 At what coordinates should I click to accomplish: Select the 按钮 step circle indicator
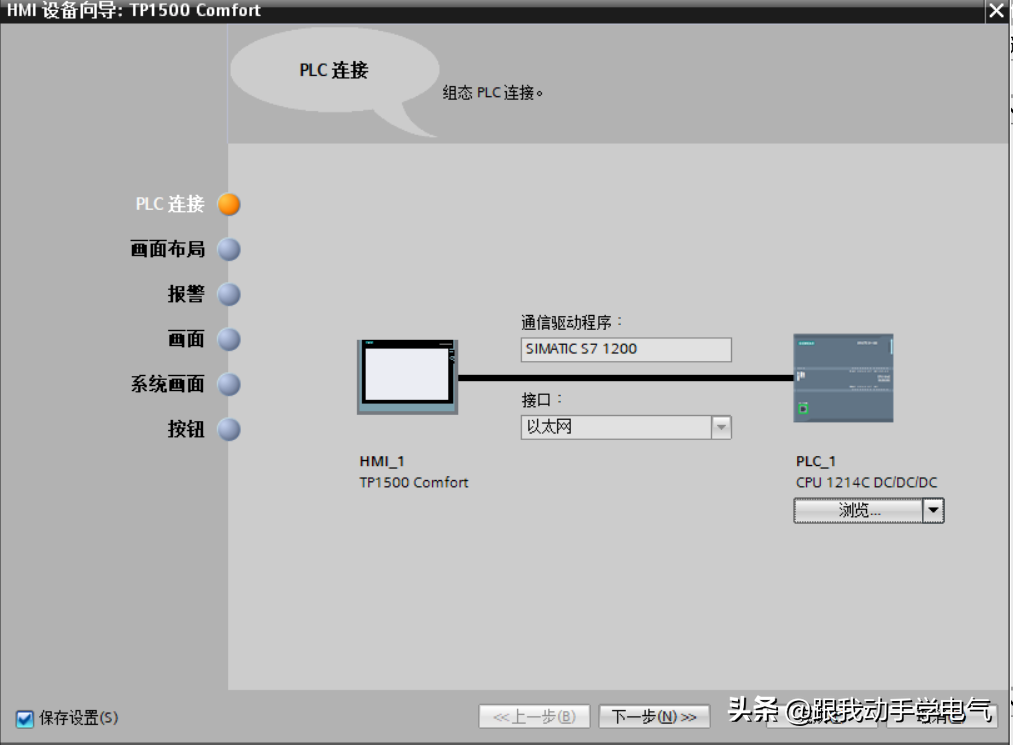229,429
